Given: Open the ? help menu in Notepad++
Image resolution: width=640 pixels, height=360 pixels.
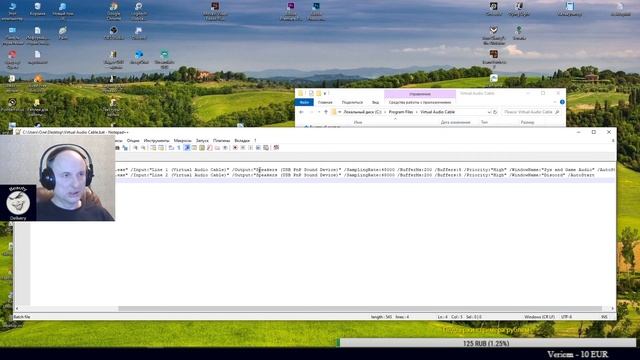Looking at the screenshot, I should (255, 140).
